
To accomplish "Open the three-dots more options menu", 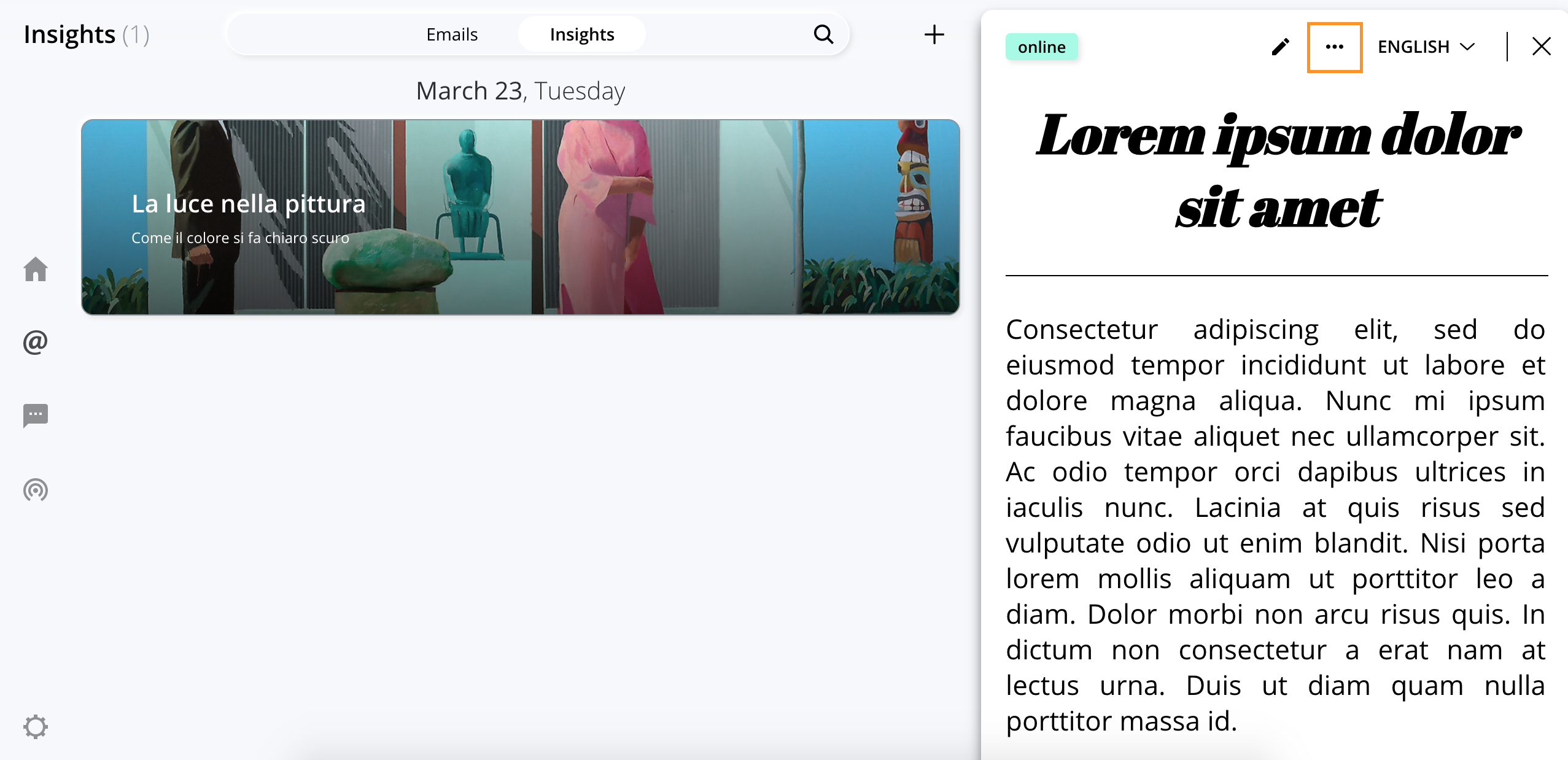I will (x=1334, y=47).
